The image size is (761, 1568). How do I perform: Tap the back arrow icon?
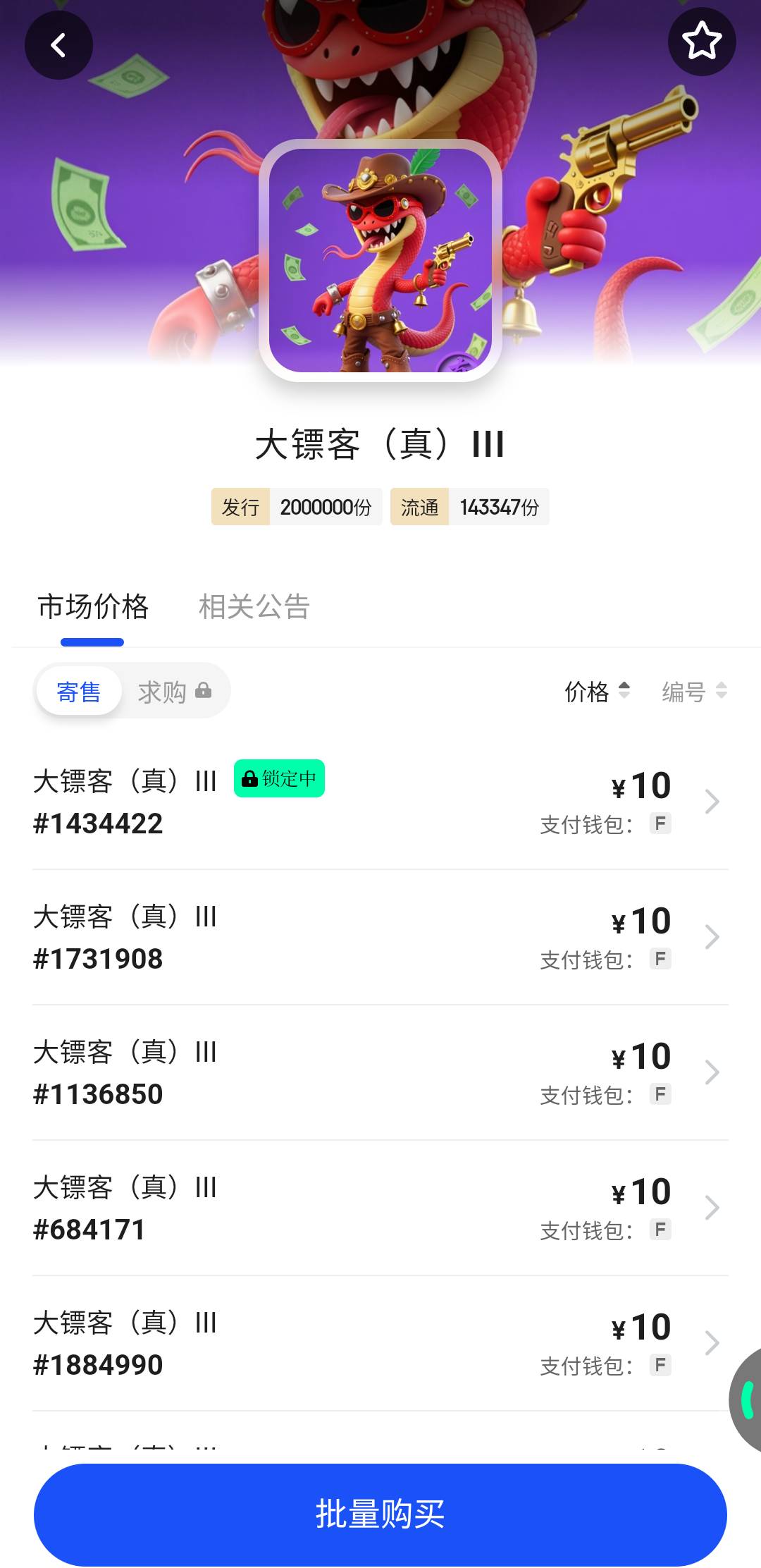click(x=58, y=46)
